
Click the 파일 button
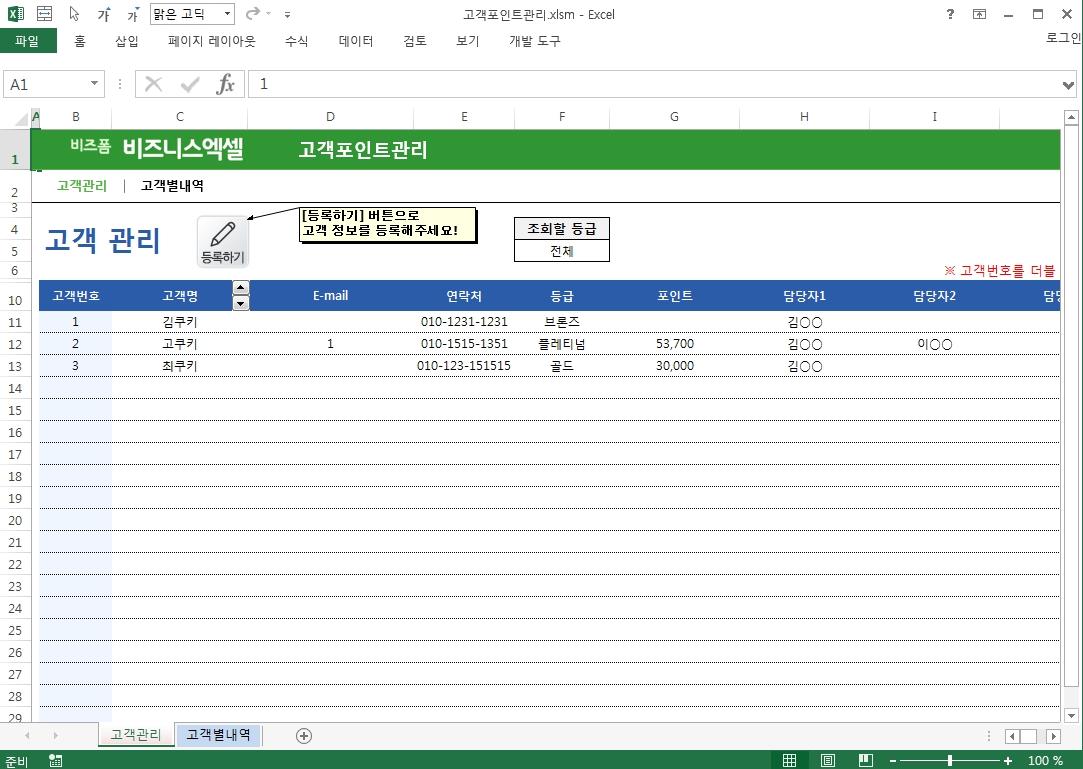pos(27,41)
